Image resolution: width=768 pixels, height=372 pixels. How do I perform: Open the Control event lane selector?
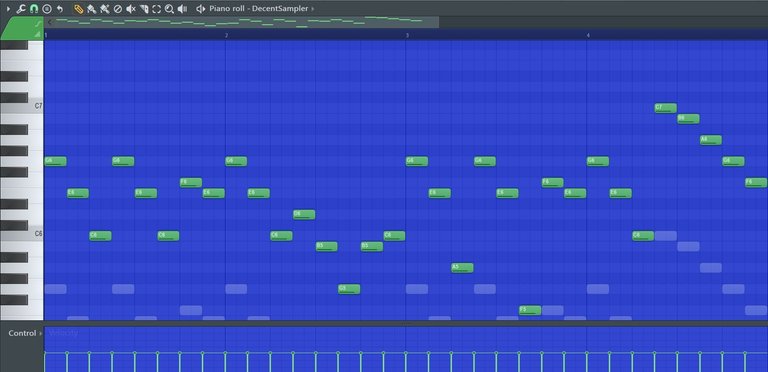[x=23, y=333]
